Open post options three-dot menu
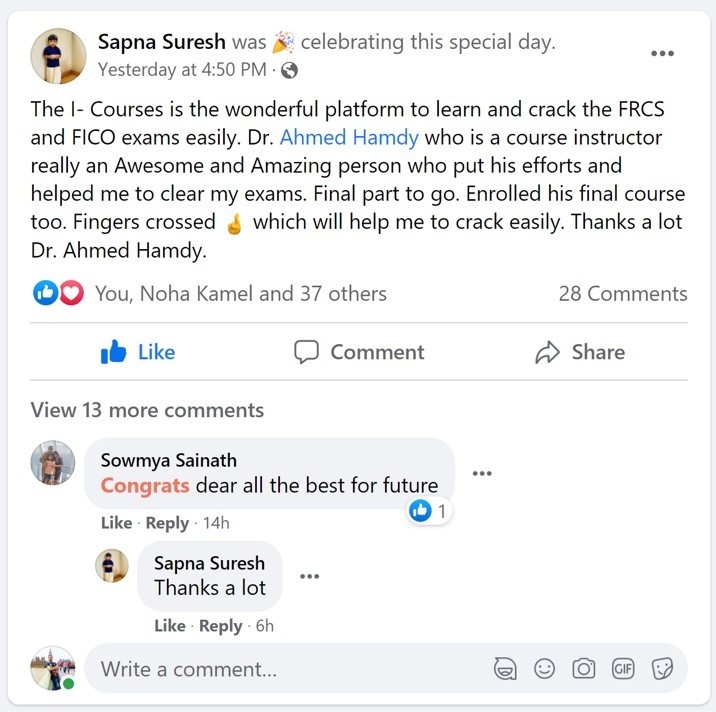This screenshot has height=712, width=716. click(x=662, y=53)
